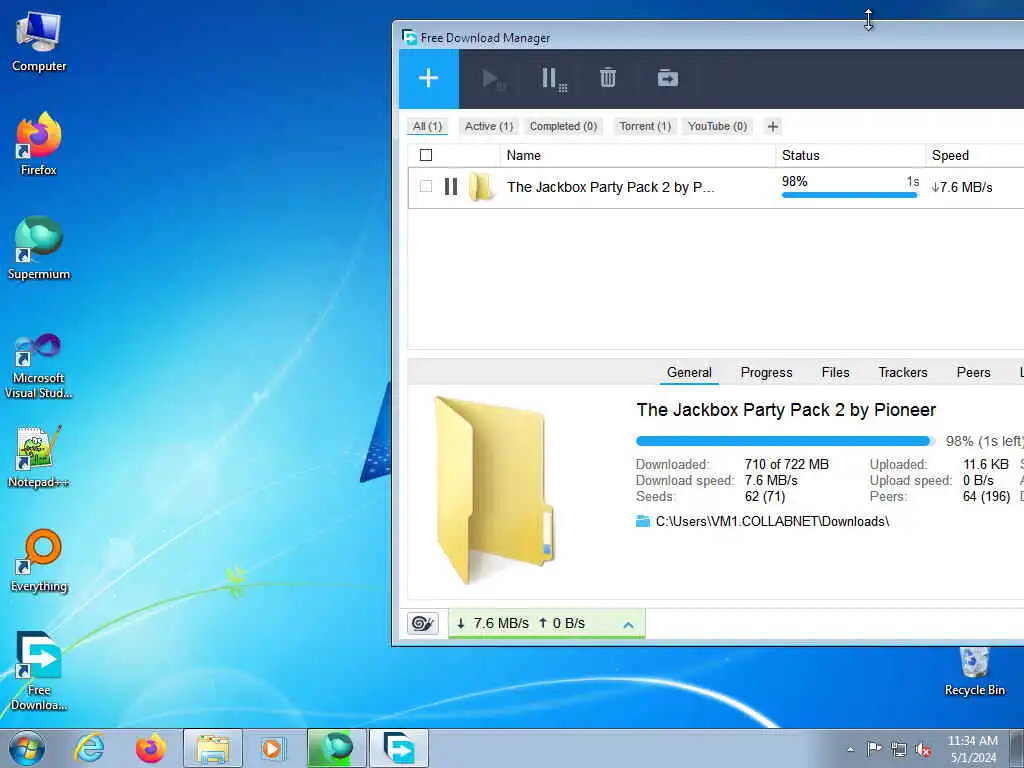Select Microsoft Visual Studio desktop shortcut
The image size is (1024, 768).
39,366
